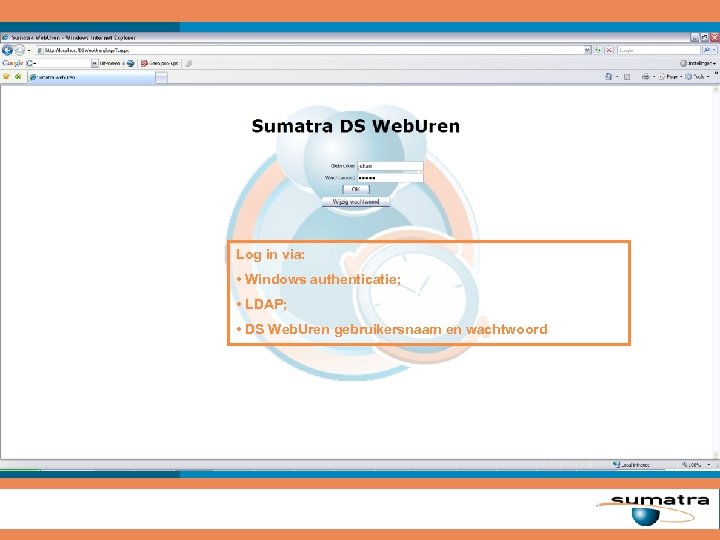Click the OK login button
The height and width of the screenshot is (540, 720).
pos(356,189)
